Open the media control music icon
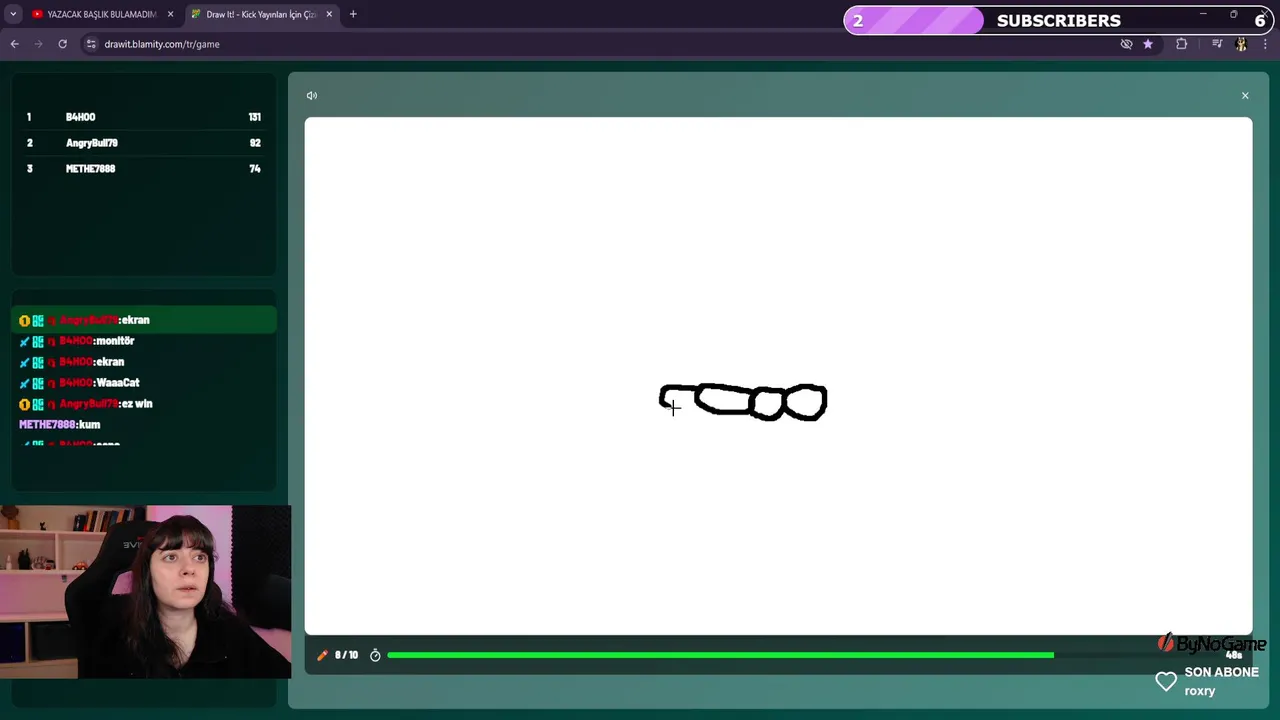Screen dimensions: 1280x720 (x=1217, y=44)
